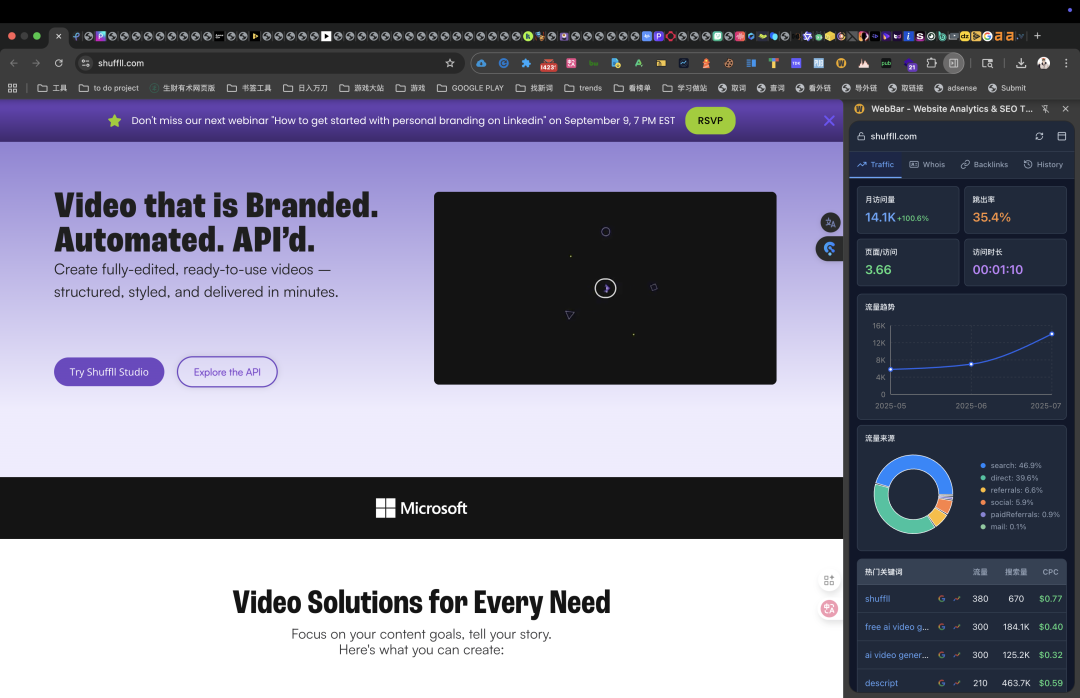Dismiss the webinar announcement banner

click(829, 121)
